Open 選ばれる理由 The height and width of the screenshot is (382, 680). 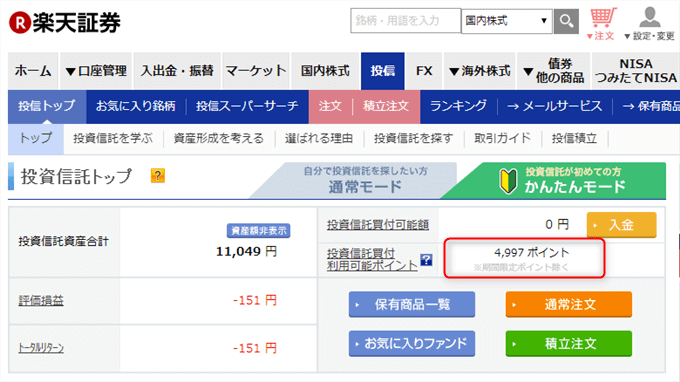pos(319,139)
